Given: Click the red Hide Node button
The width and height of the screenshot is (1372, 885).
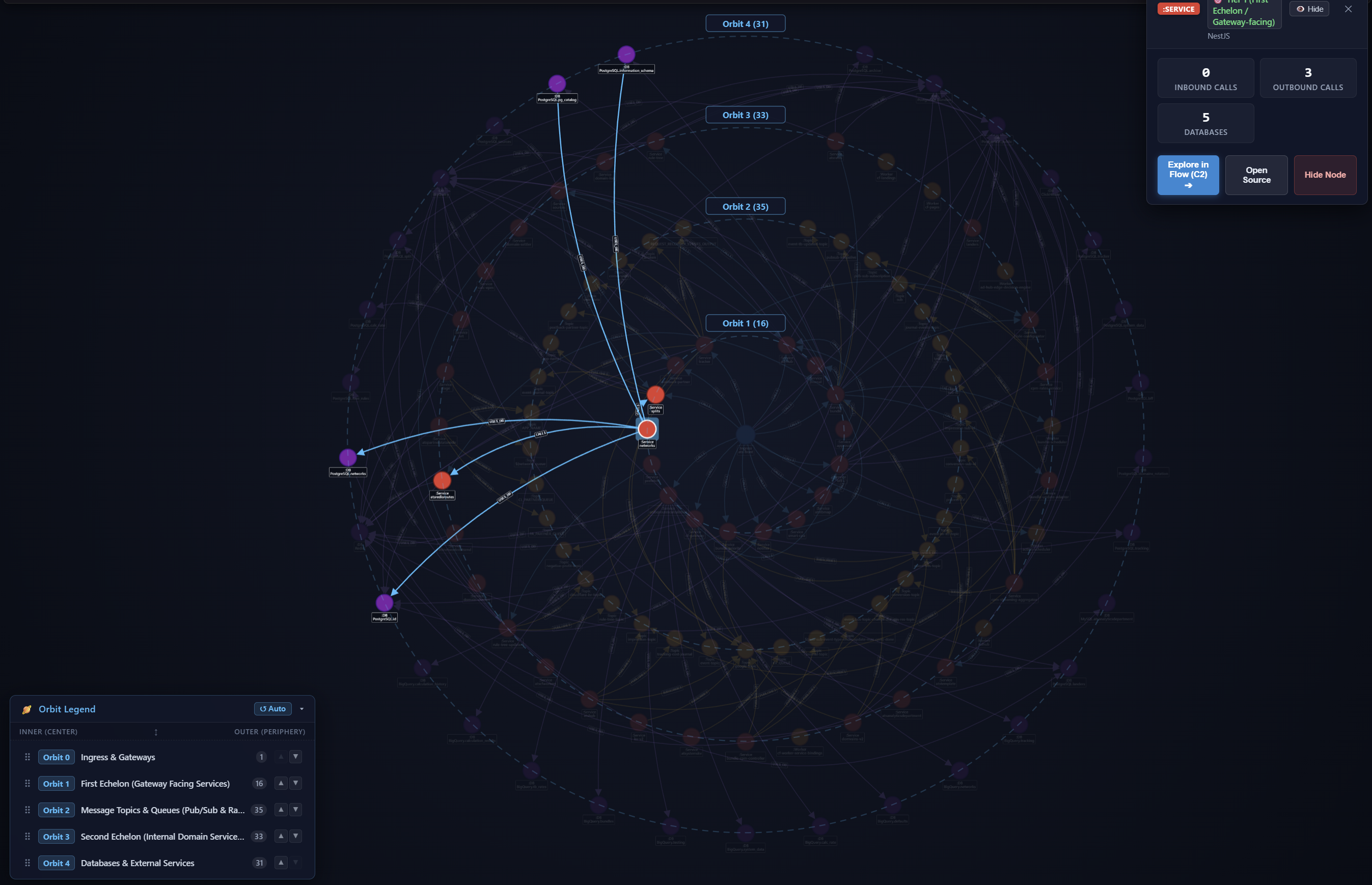Looking at the screenshot, I should tap(1324, 175).
